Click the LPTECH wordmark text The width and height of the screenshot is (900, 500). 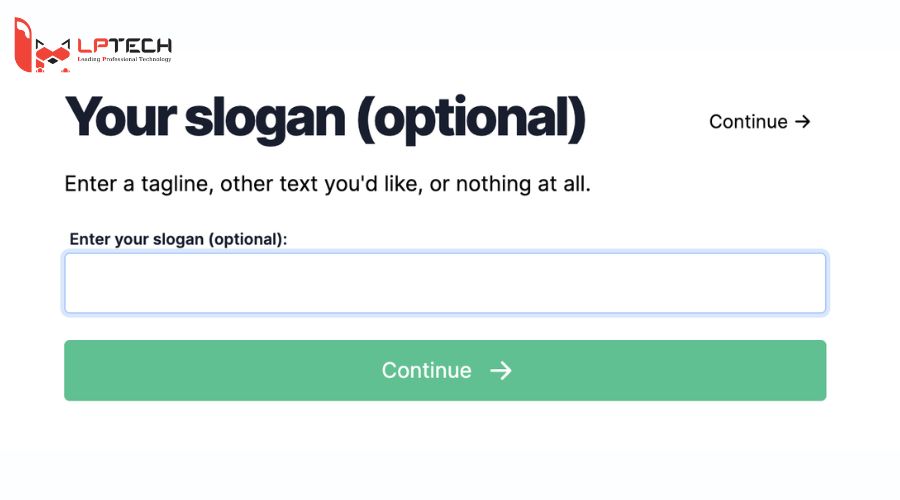[124, 45]
